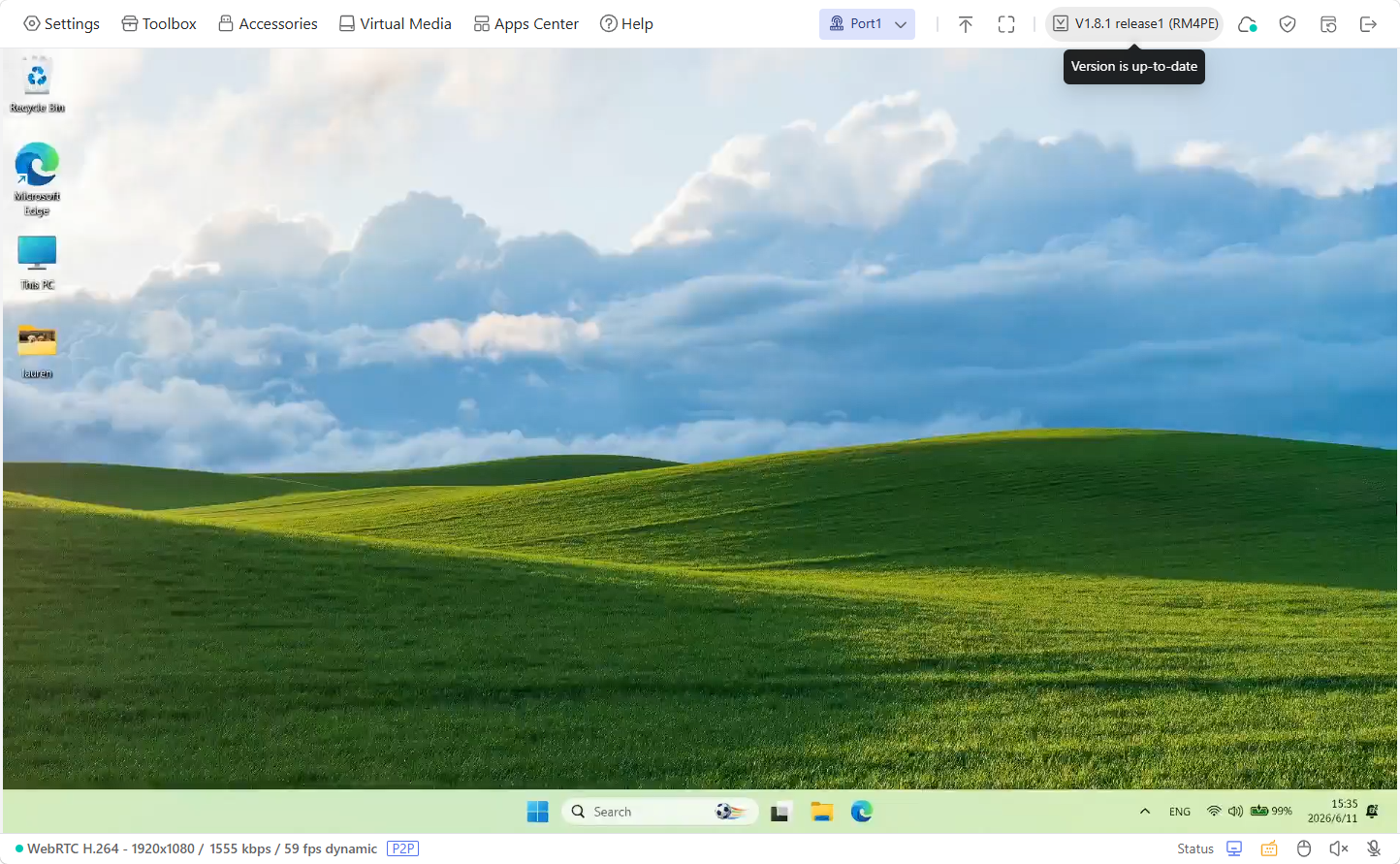Click the Status label in bottom bar
This screenshot has width=1400, height=864.
(x=1195, y=848)
